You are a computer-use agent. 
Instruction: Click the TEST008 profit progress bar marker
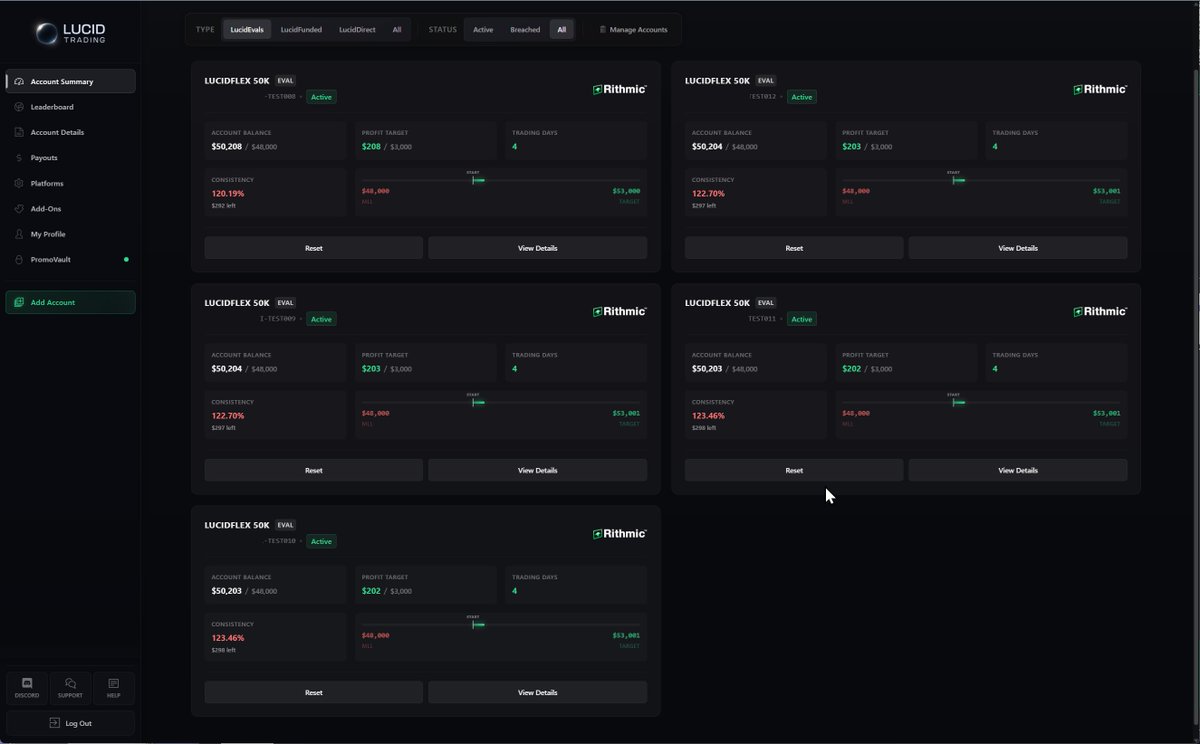point(478,180)
